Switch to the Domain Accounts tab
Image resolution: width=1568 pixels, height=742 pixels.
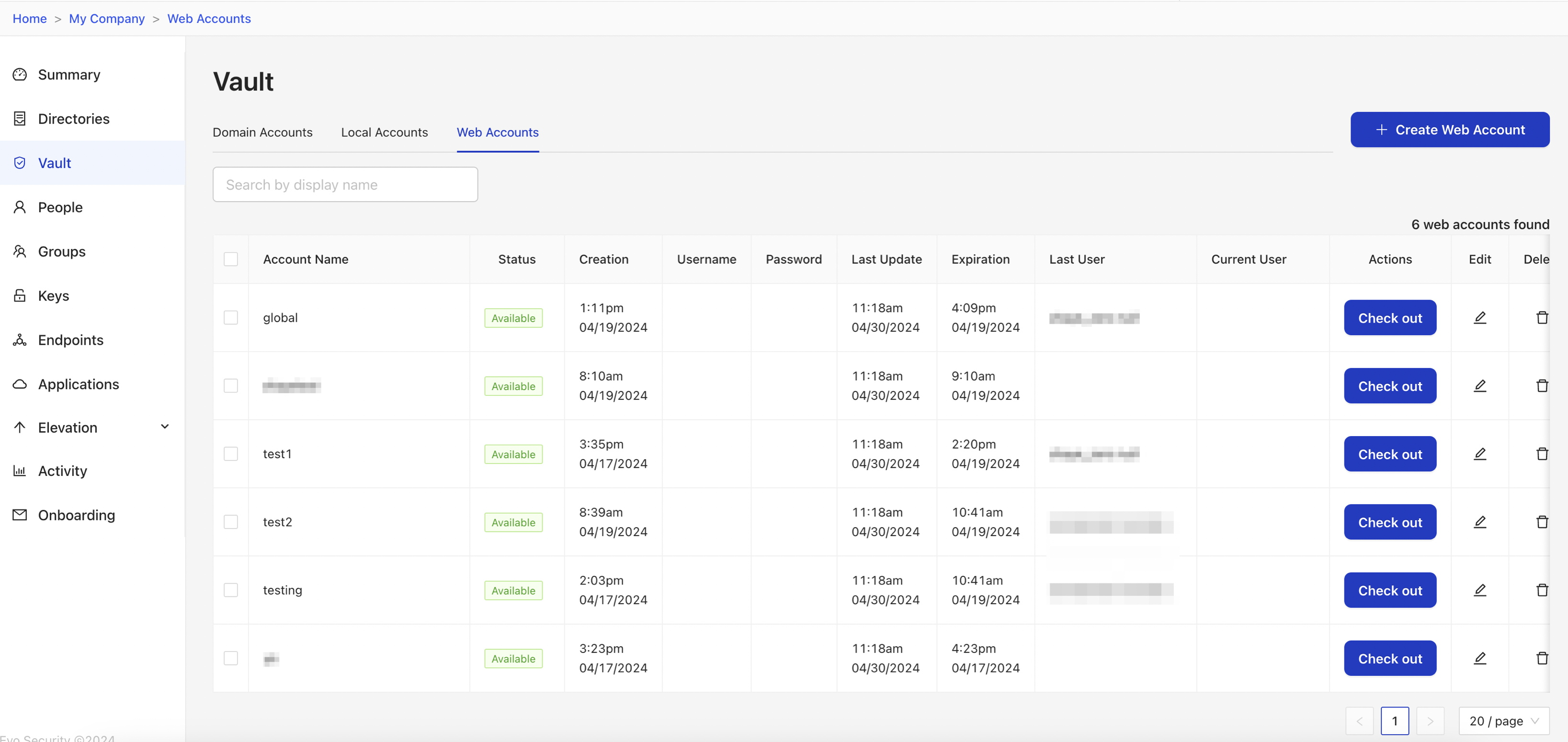tap(262, 132)
